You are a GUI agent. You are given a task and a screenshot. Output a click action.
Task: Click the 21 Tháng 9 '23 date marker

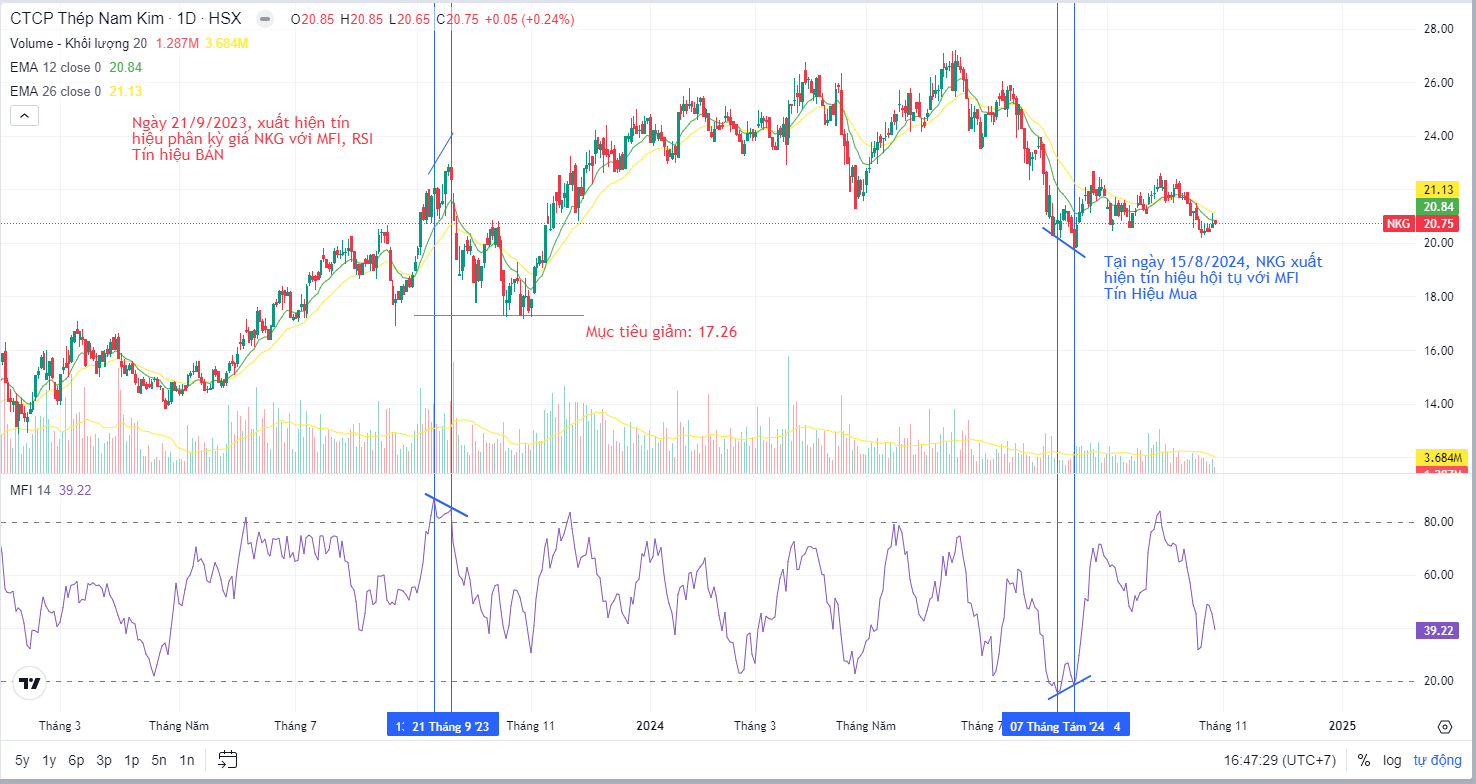(x=450, y=726)
